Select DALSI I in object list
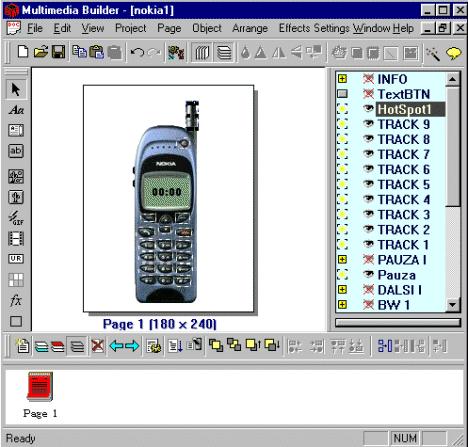Viewport: 468px width, 447px height. point(400,290)
